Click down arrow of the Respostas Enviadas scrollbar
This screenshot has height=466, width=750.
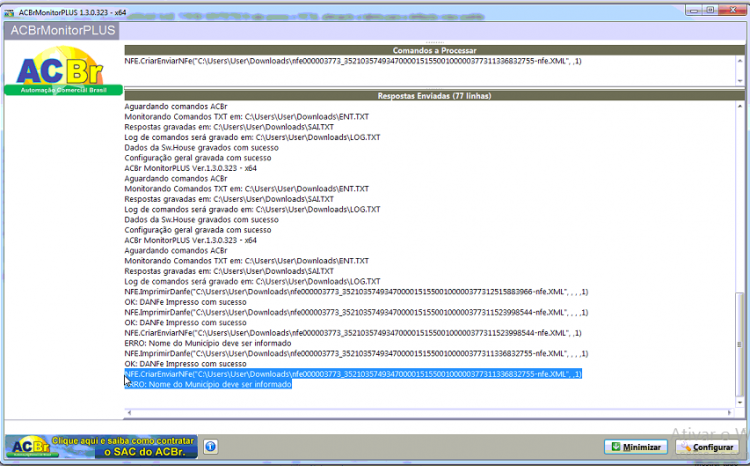tap(739, 402)
